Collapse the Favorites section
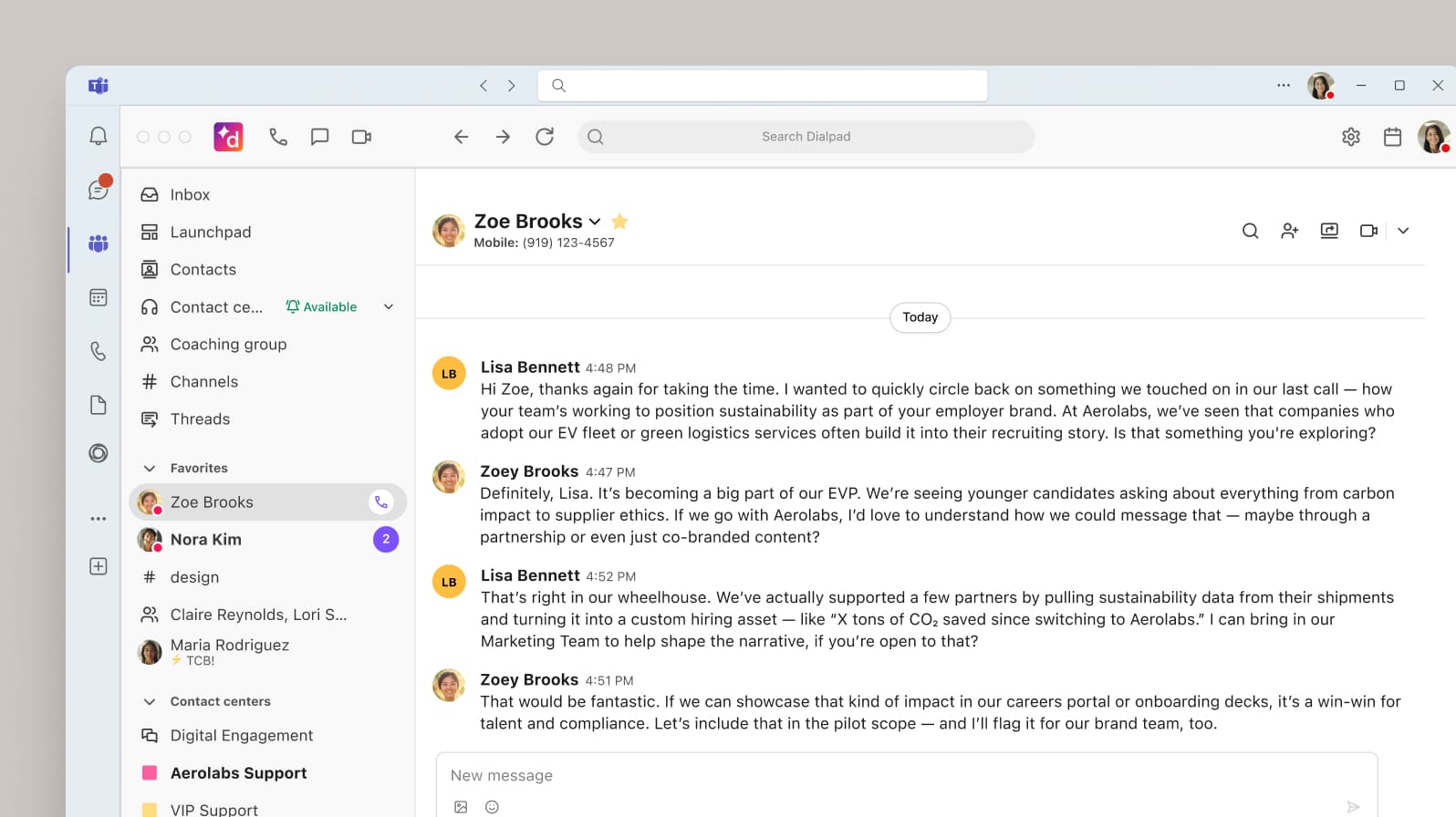 click(150, 468)
